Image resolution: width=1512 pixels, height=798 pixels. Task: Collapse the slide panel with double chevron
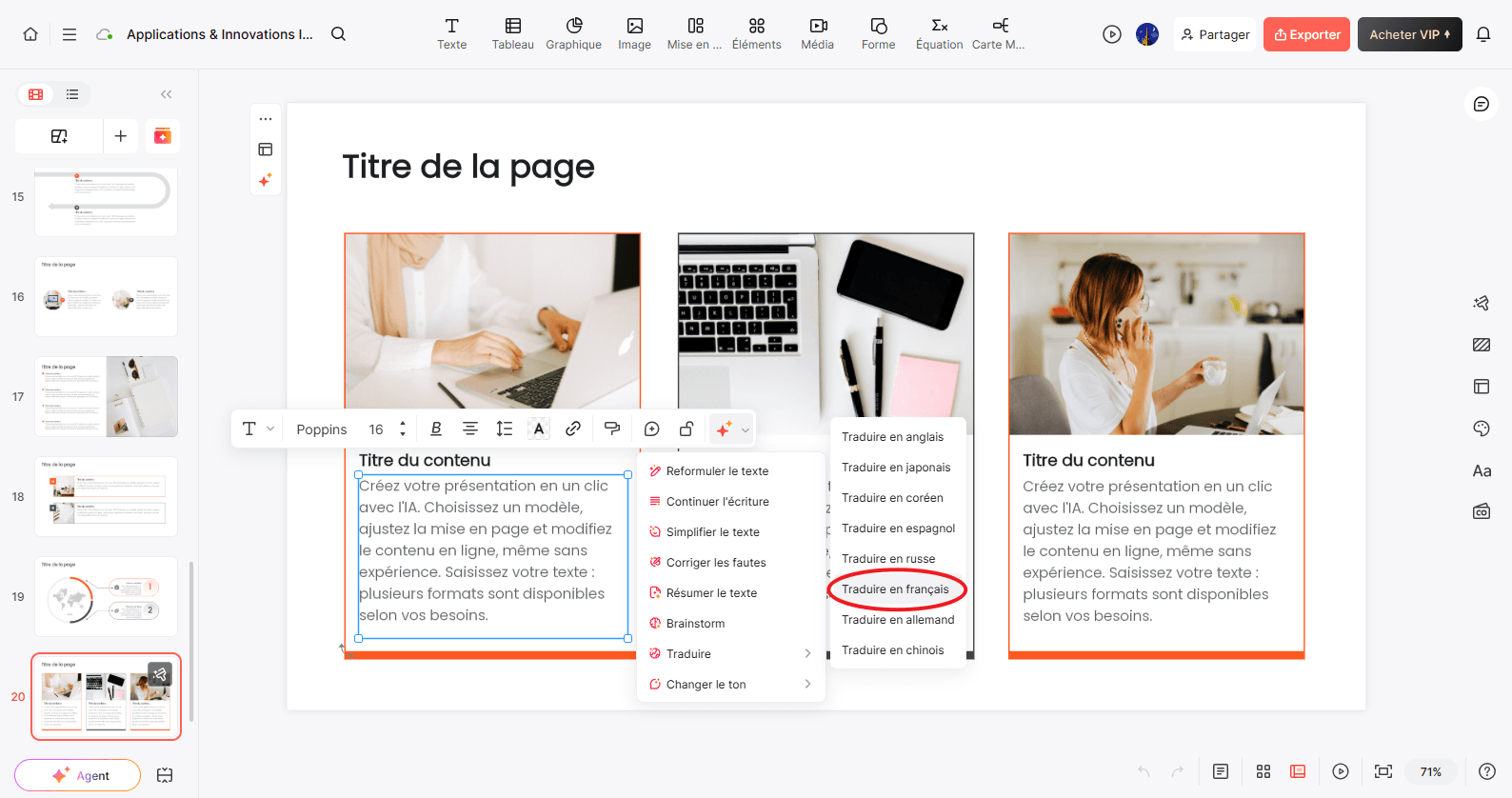coord(167,94)
